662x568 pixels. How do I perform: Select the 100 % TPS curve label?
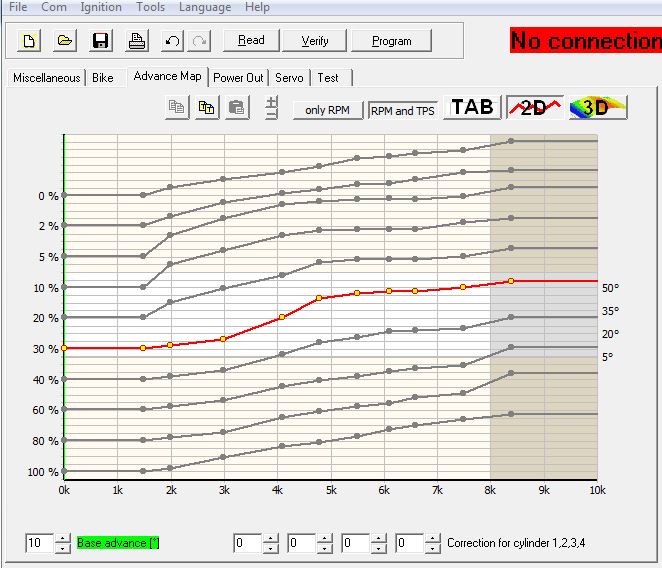[43, 472]
